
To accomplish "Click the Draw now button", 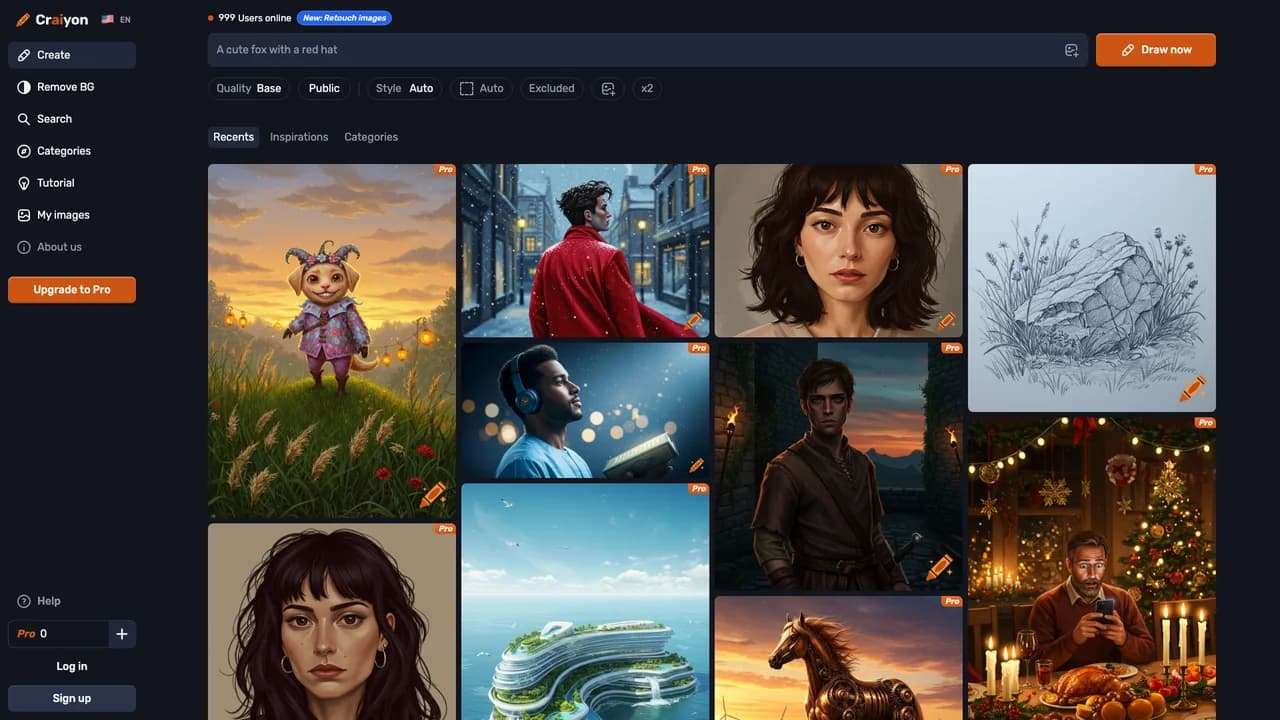I will tap(1156, 50).
